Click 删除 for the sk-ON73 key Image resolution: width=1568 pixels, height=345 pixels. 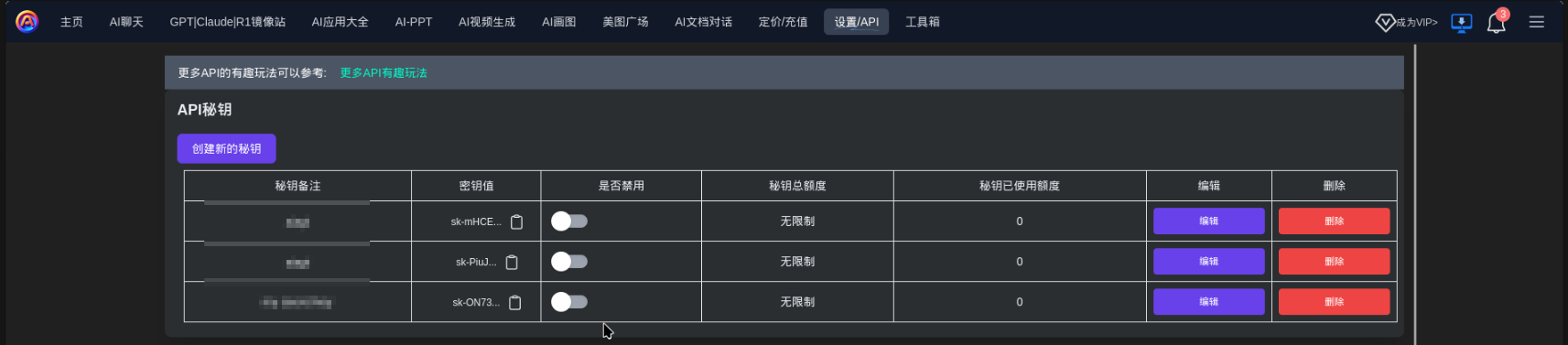coord(1334,301)
